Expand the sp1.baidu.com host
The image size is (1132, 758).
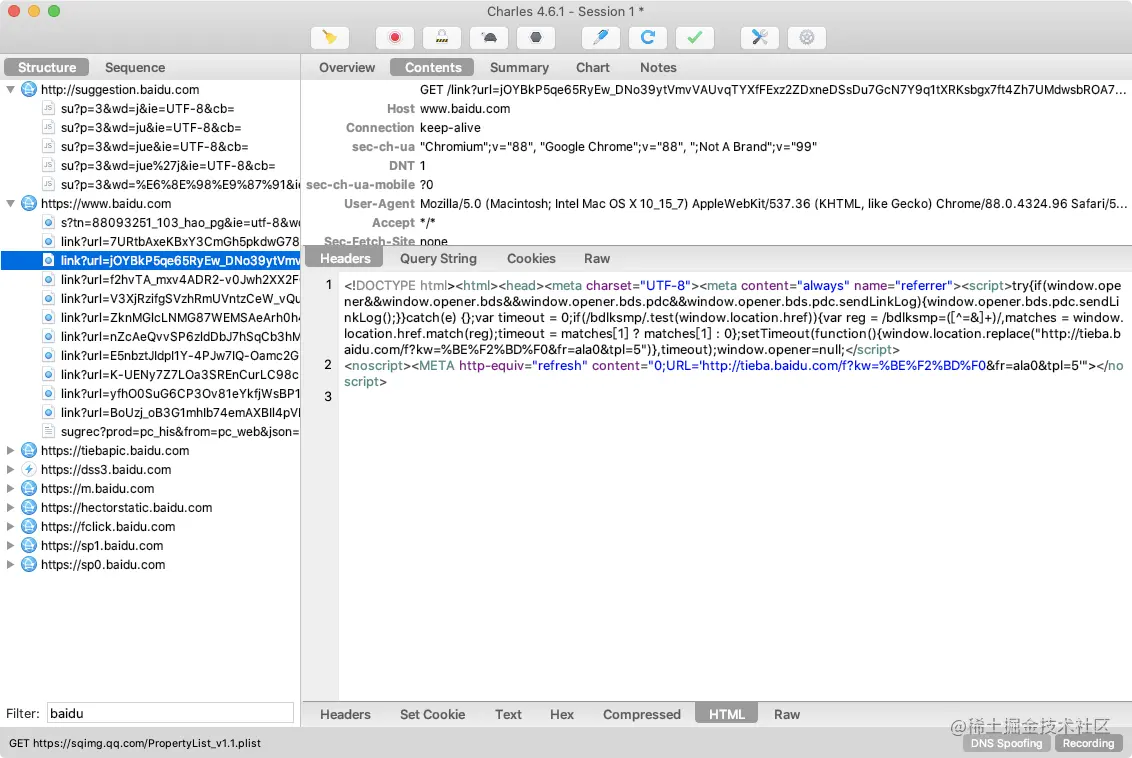point(10,546)
